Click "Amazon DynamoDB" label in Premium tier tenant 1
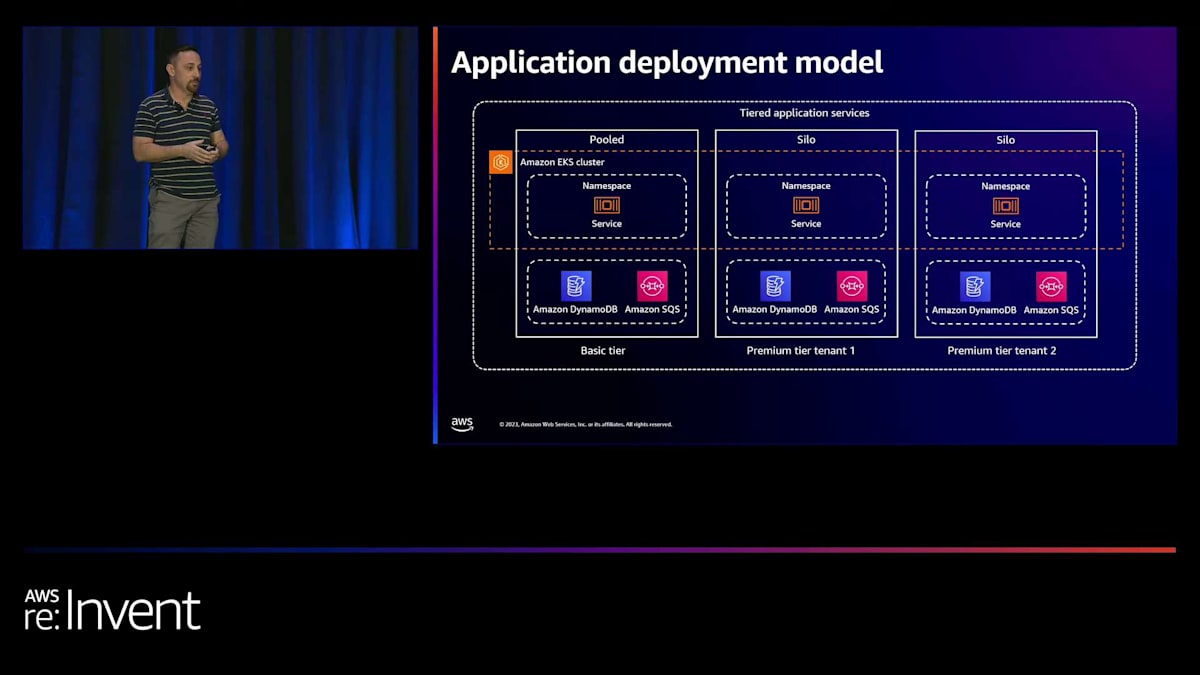The width and height of the screenshot is (1200, 675). click(775, 310)
